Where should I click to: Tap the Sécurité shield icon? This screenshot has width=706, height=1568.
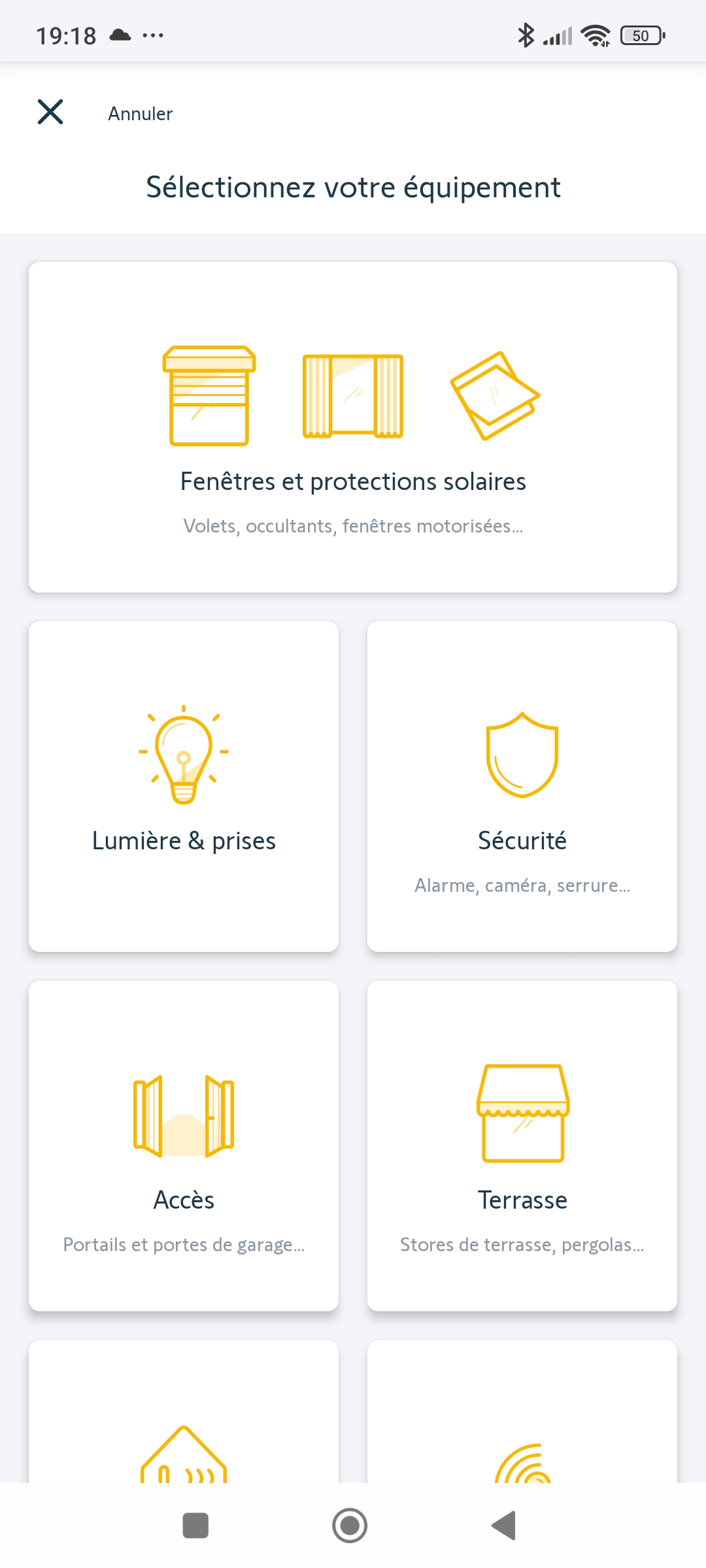pos(522,755)
